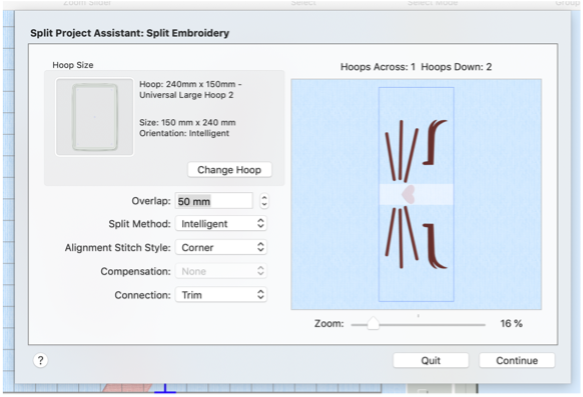
Task: Click the lower curved bracket shape in preview
Action: pos(434,246)
